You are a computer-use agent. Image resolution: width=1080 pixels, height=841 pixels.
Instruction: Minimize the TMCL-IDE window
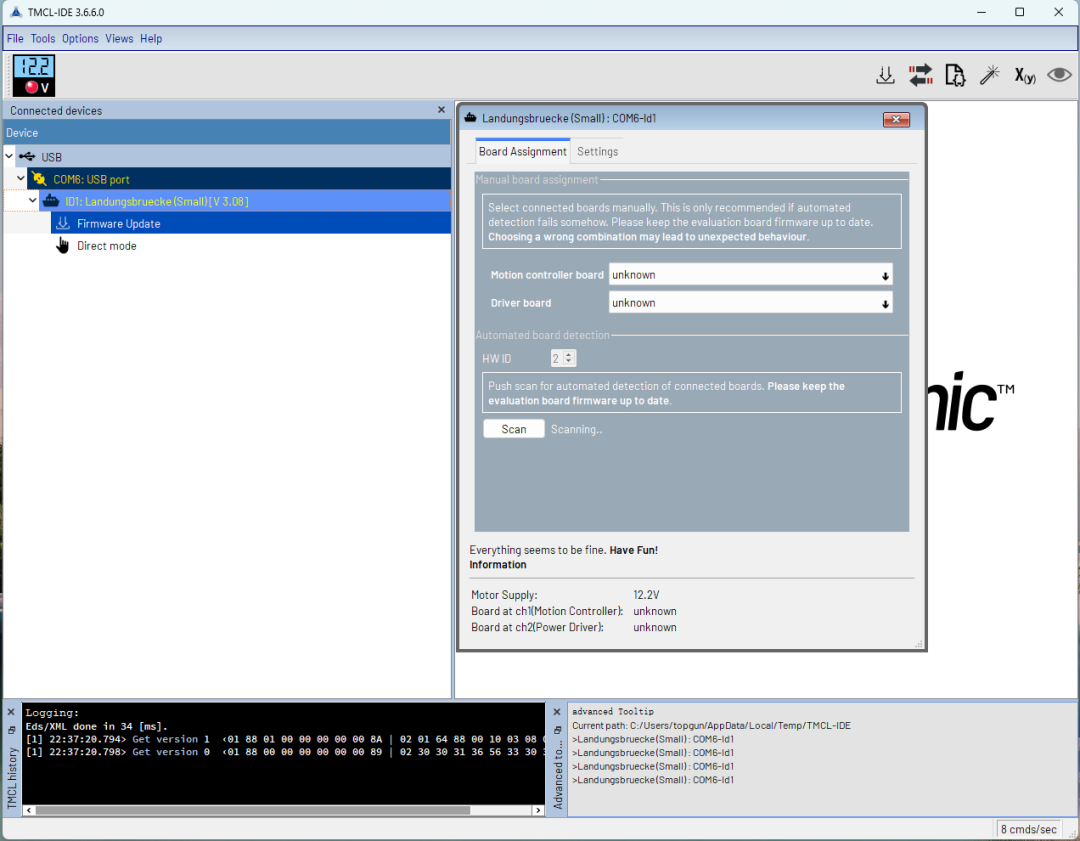[x=982, y=12]
